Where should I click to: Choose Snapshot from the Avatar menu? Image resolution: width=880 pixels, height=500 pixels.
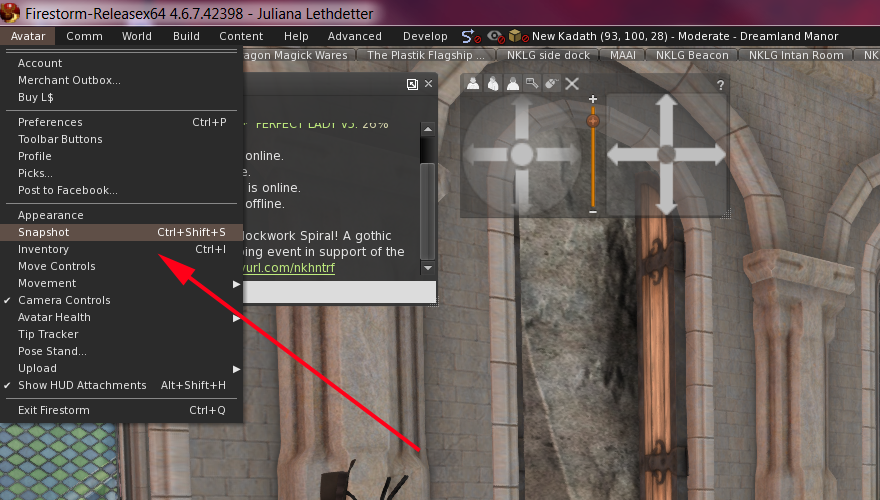(121, 232)
